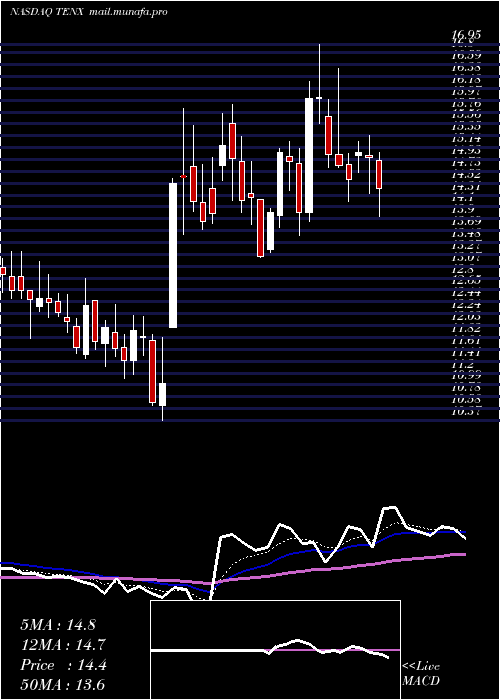Select the 12MA : 14.7 readout

pos(63,645)
